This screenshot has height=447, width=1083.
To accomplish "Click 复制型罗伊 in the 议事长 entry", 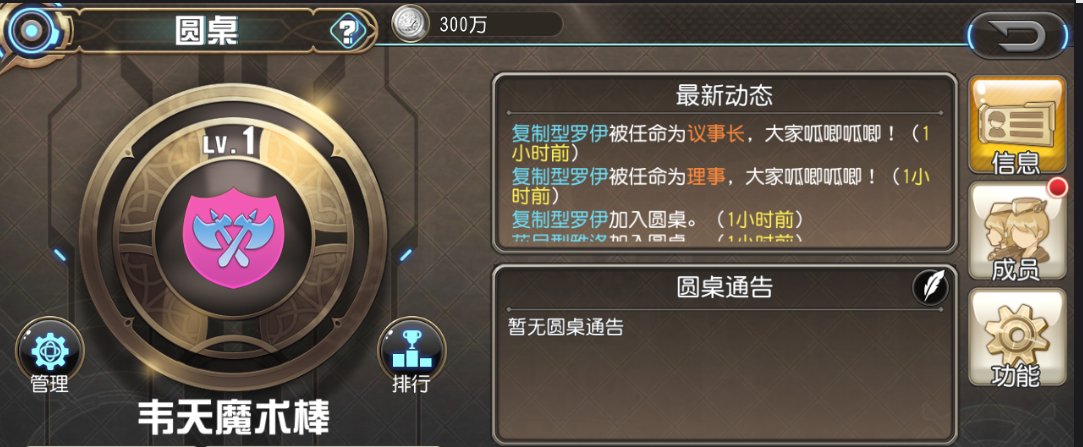I will click(559, 134).
